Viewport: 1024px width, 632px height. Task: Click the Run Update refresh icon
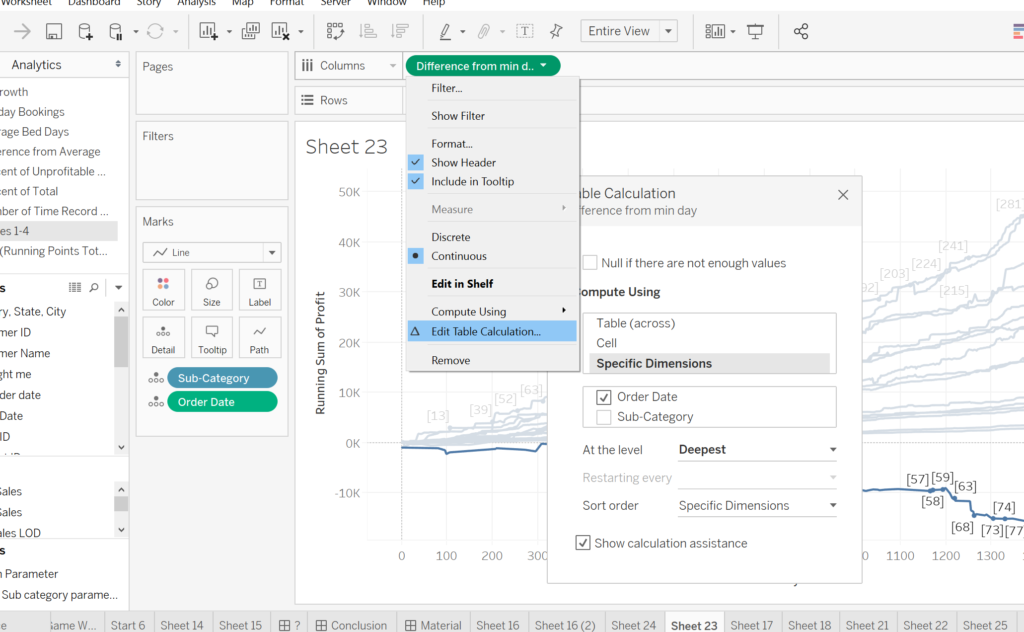pos(155,31)
